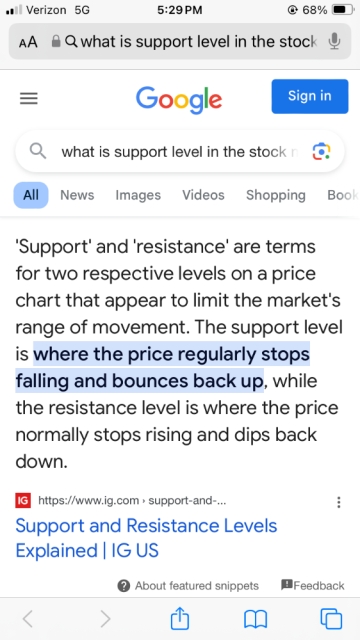Send Feedback on the snippet

point(313,585)
